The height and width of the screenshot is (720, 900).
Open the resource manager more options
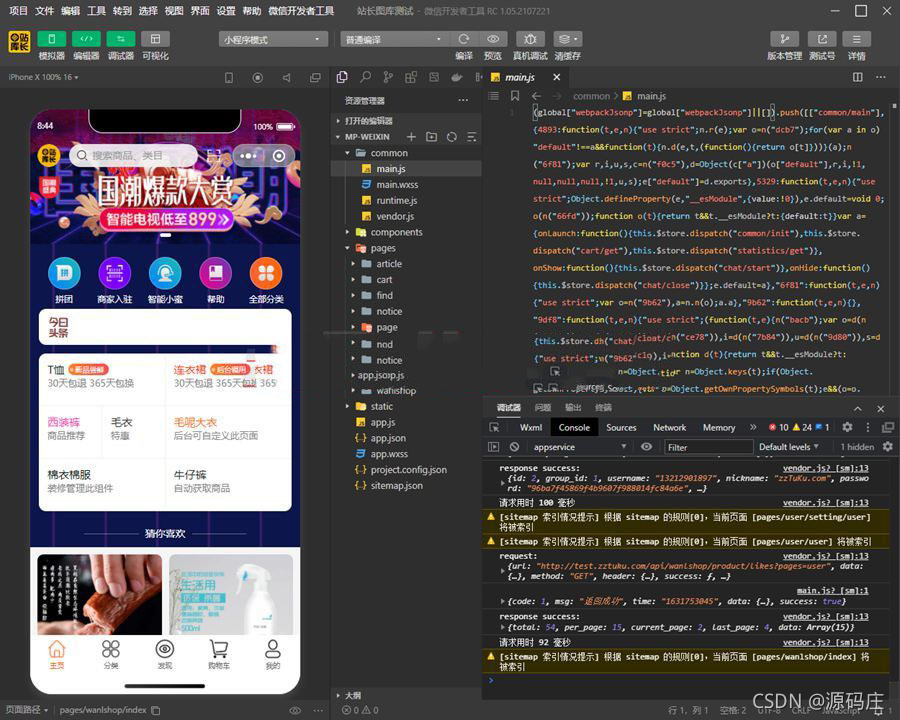tap(463, 100)
